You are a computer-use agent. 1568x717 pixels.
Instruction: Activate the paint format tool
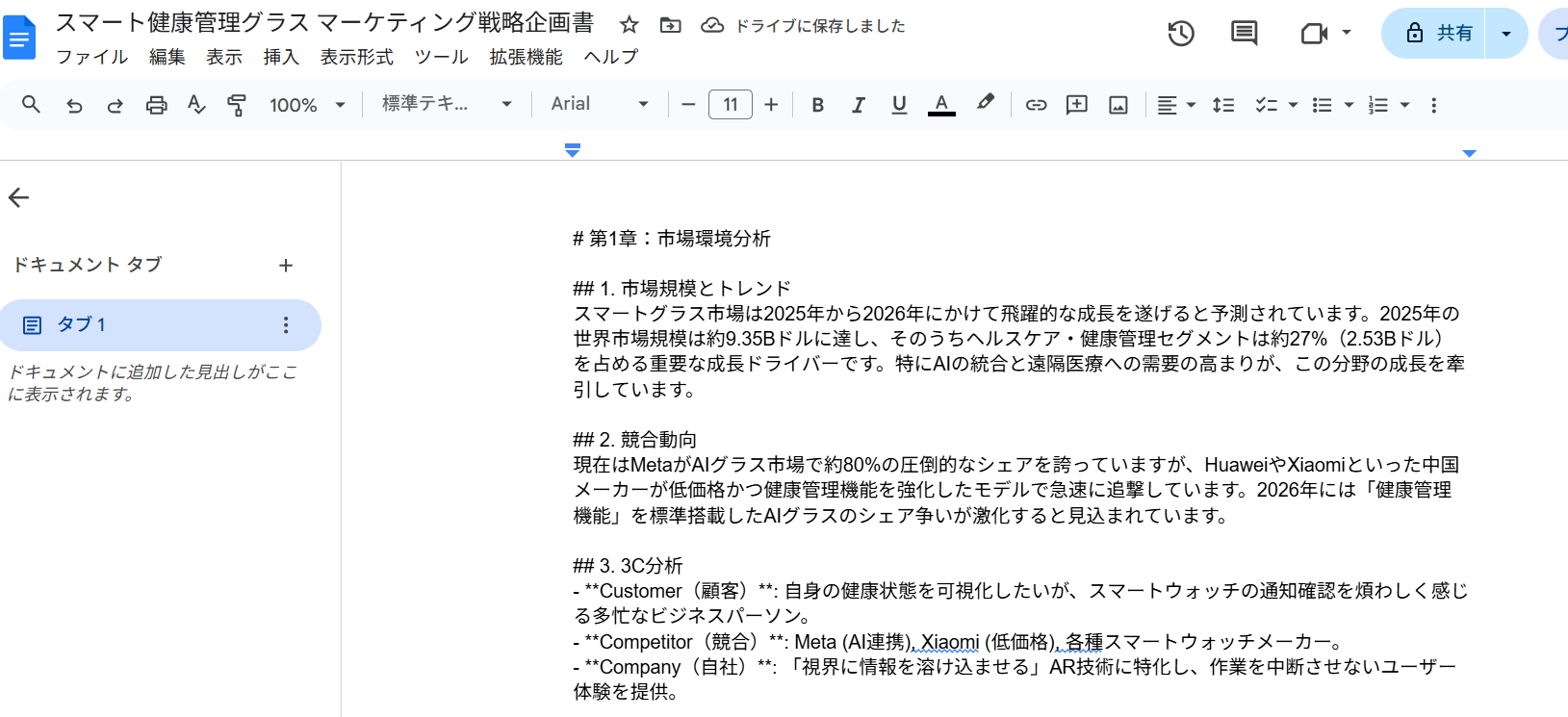237,105
